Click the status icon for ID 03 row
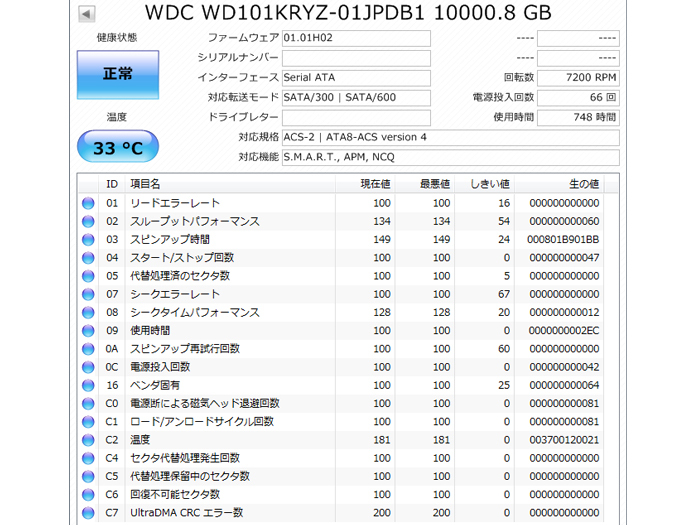 pos(88,240)
